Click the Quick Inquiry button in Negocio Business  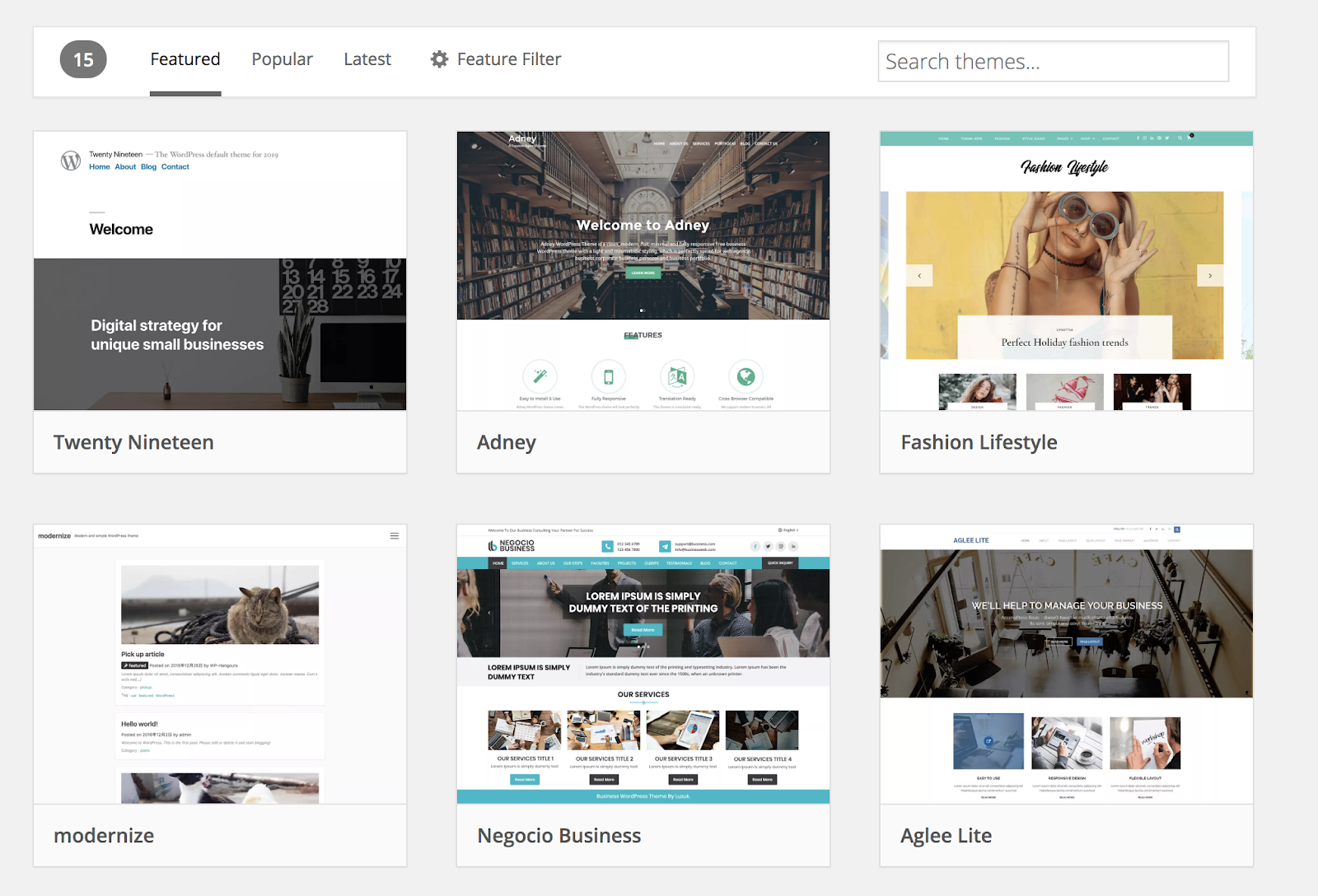781,562
